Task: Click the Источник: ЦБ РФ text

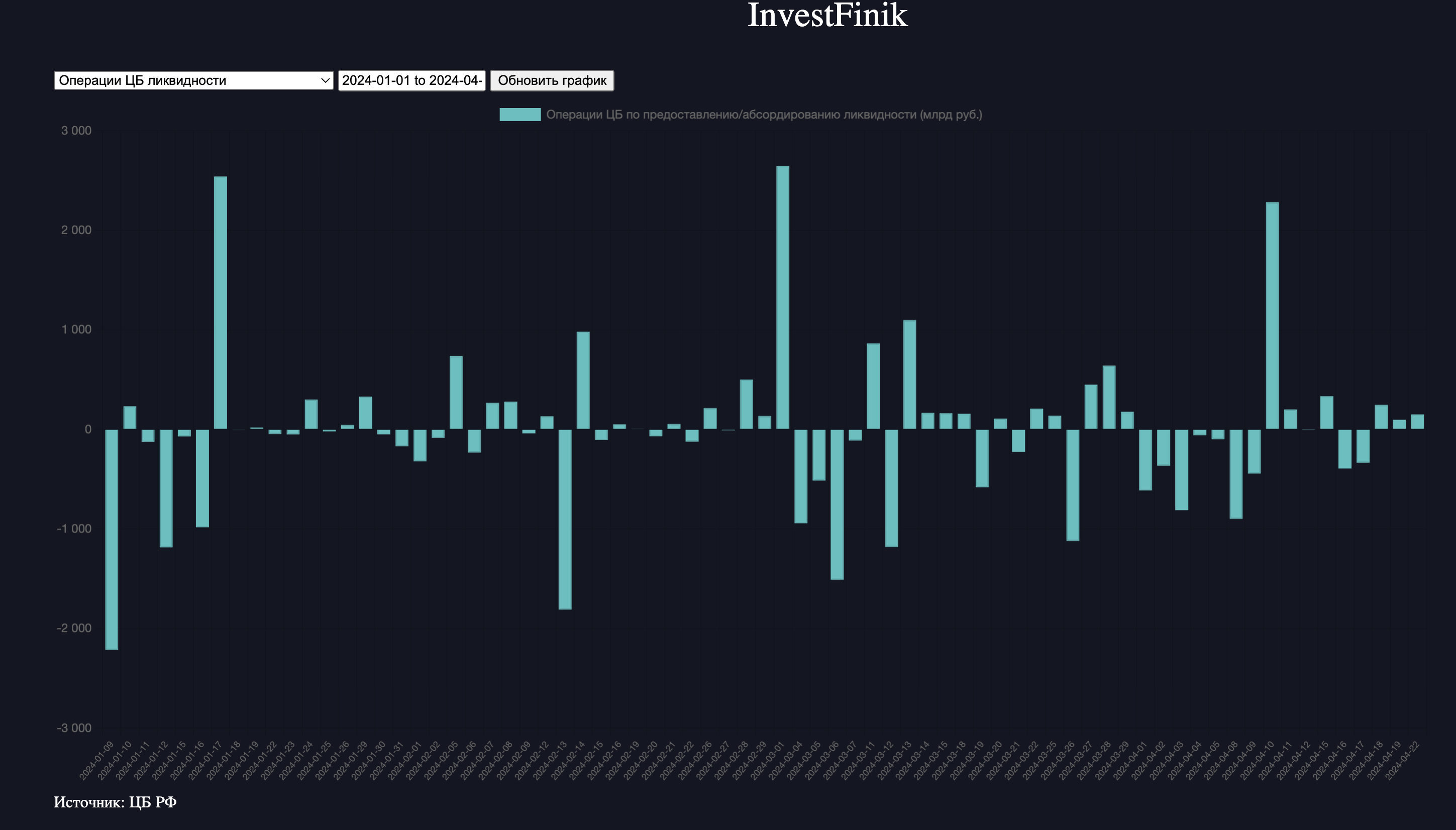Action: tap(115, 802)
